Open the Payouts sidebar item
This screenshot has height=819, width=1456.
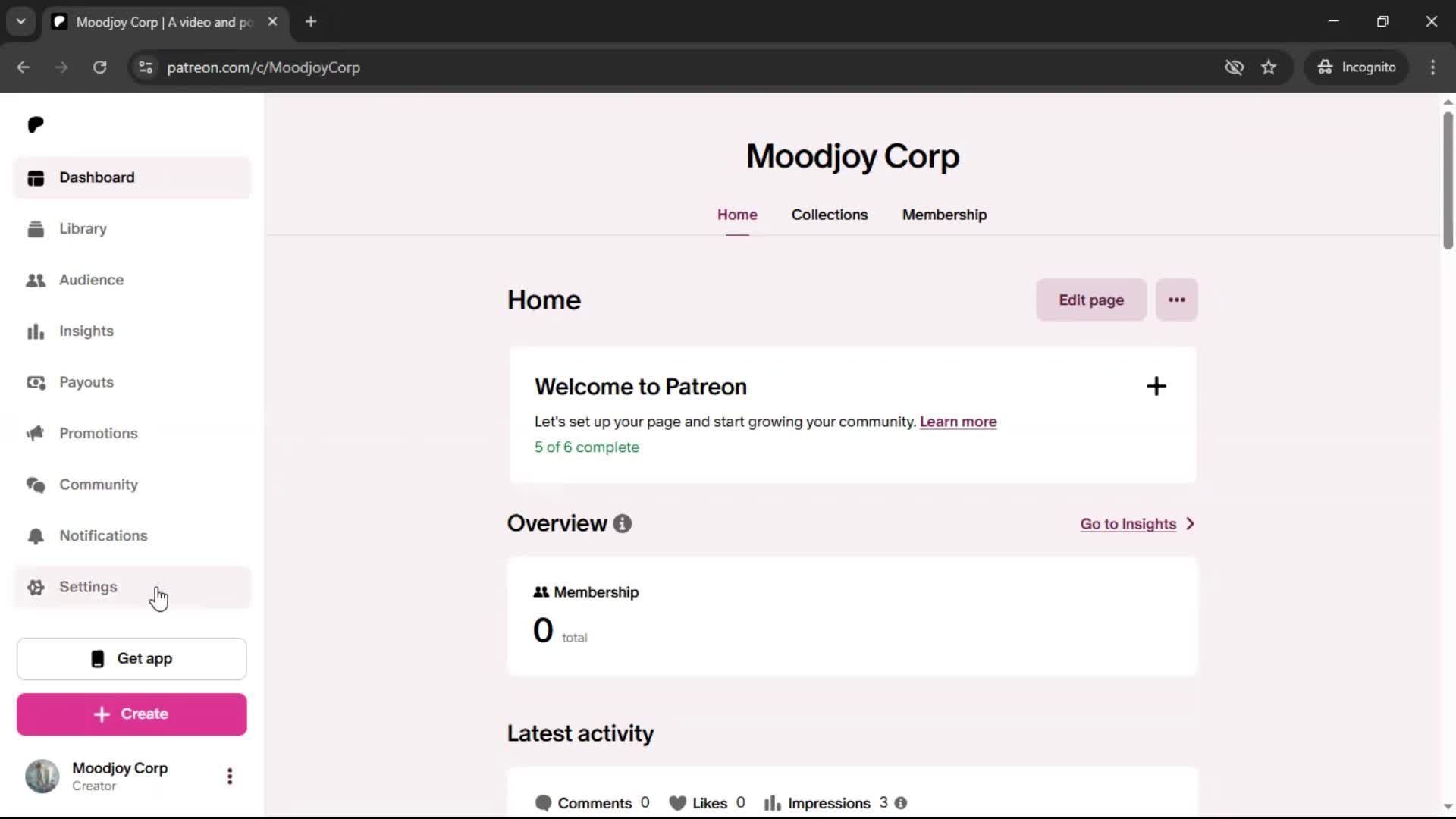pyautogui.click(x=86, y=382)
